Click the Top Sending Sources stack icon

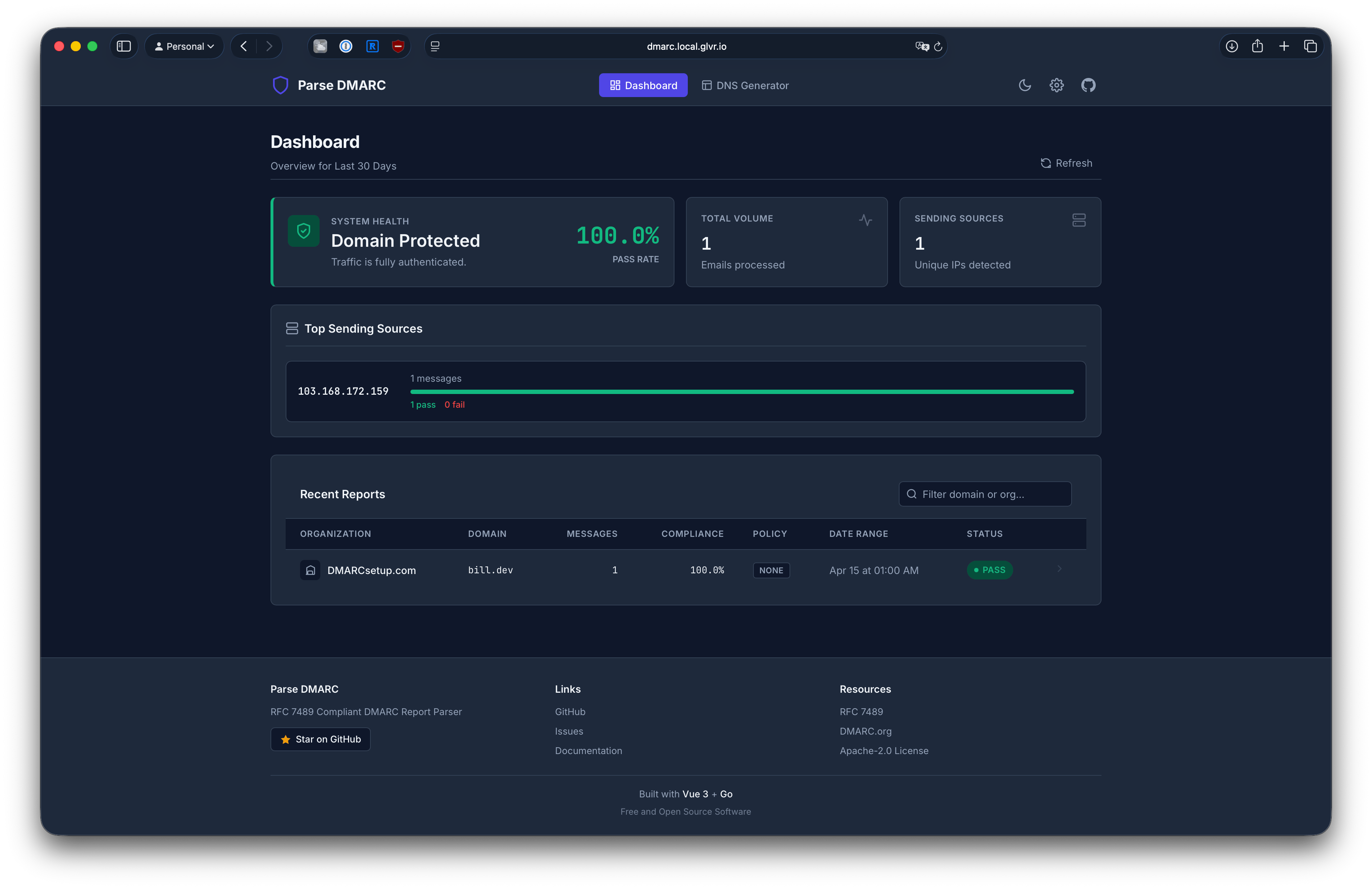(292, 328)
